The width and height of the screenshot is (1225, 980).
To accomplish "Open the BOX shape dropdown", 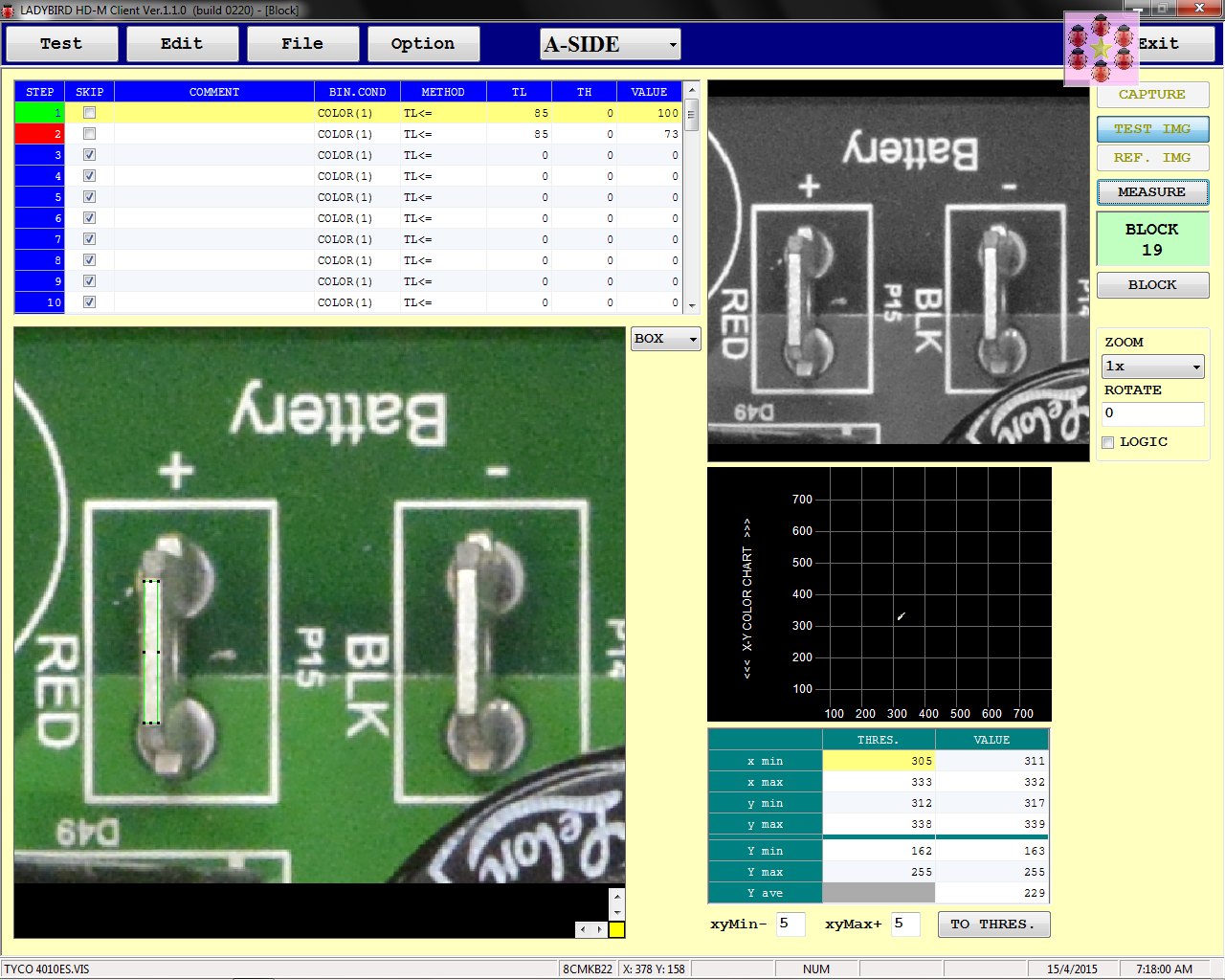I will tap(665, 339).
